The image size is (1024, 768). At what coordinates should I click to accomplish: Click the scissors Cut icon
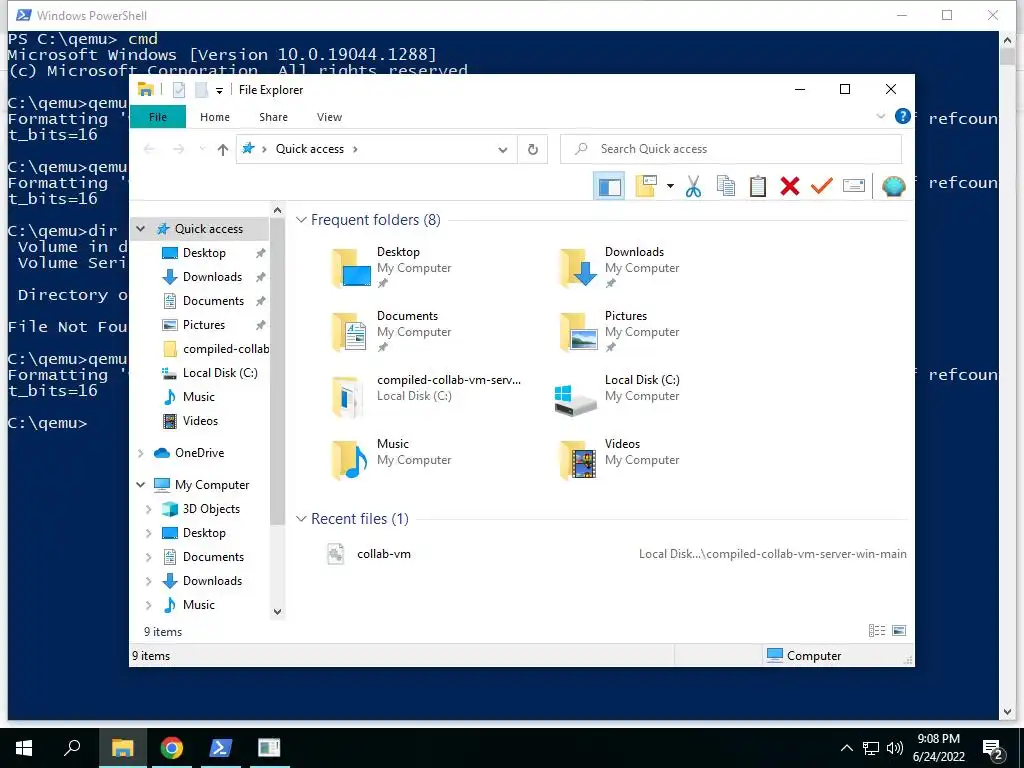[693, 186]
